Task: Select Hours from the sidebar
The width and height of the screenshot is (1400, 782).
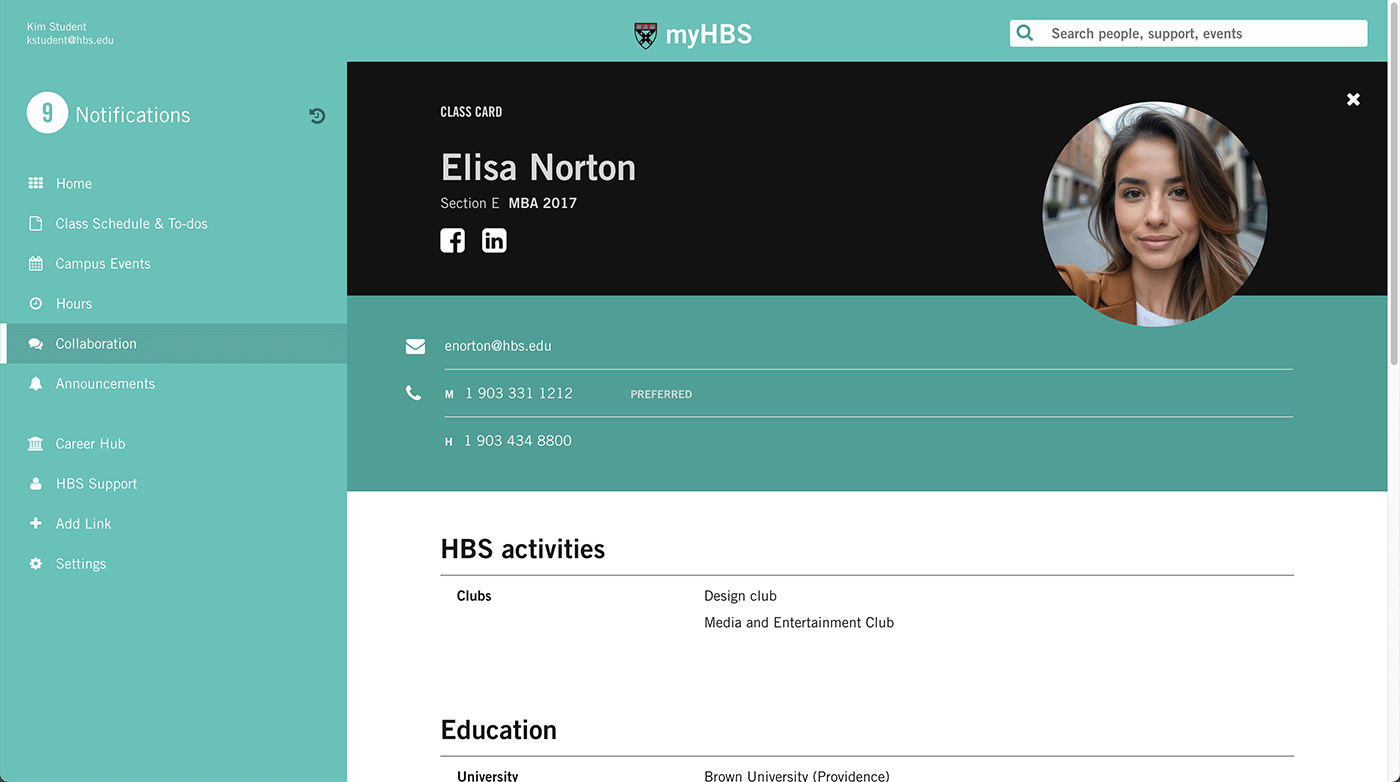Action: pos(75,303)
